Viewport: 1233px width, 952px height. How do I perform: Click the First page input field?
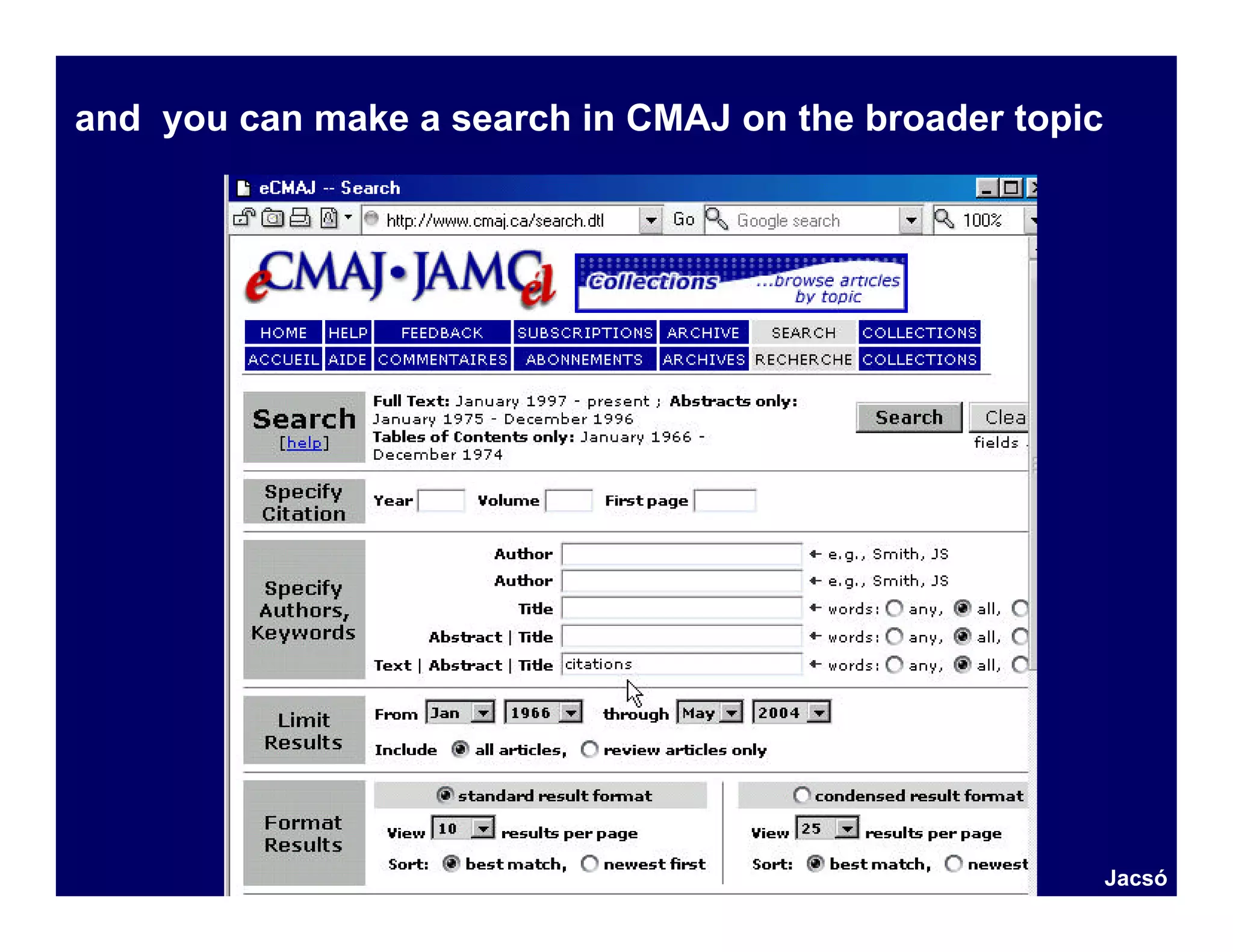725,501
